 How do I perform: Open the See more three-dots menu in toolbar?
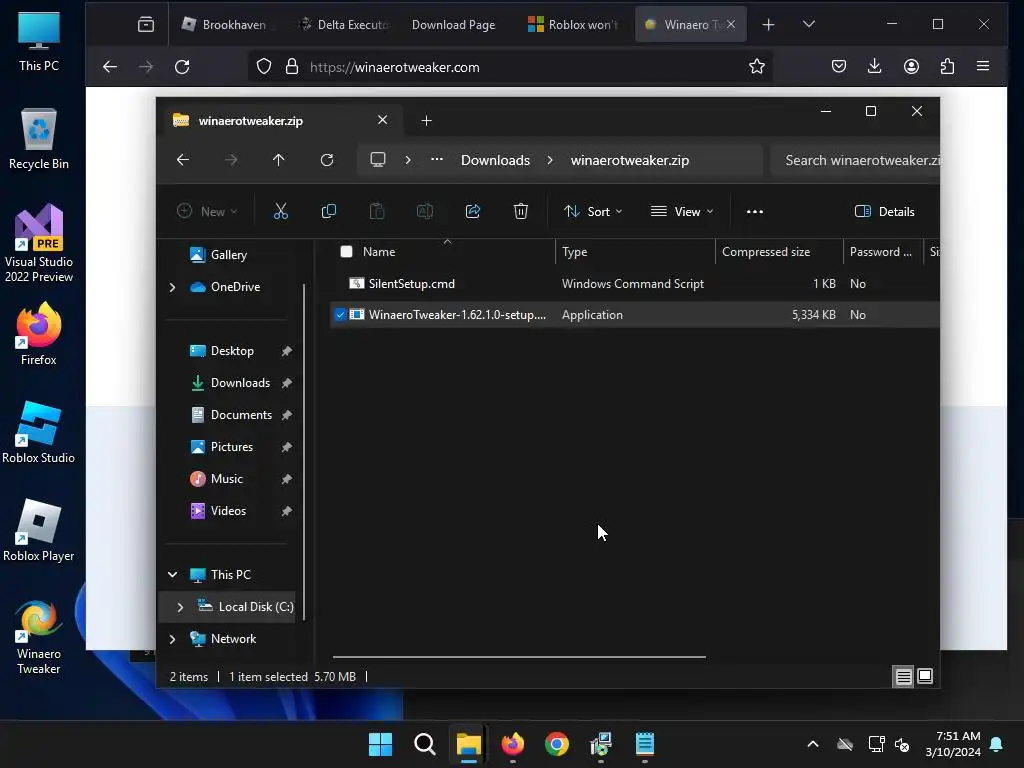coord(755,212)
